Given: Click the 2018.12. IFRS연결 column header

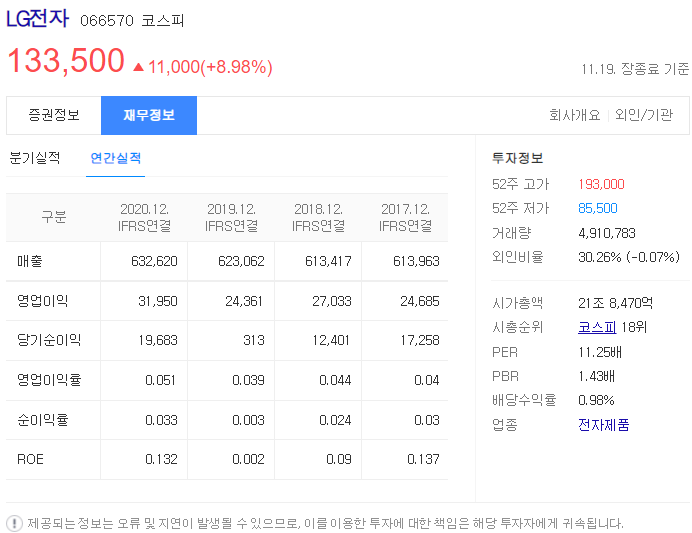Looking at the screenshot, I should (x=318, y=217).
